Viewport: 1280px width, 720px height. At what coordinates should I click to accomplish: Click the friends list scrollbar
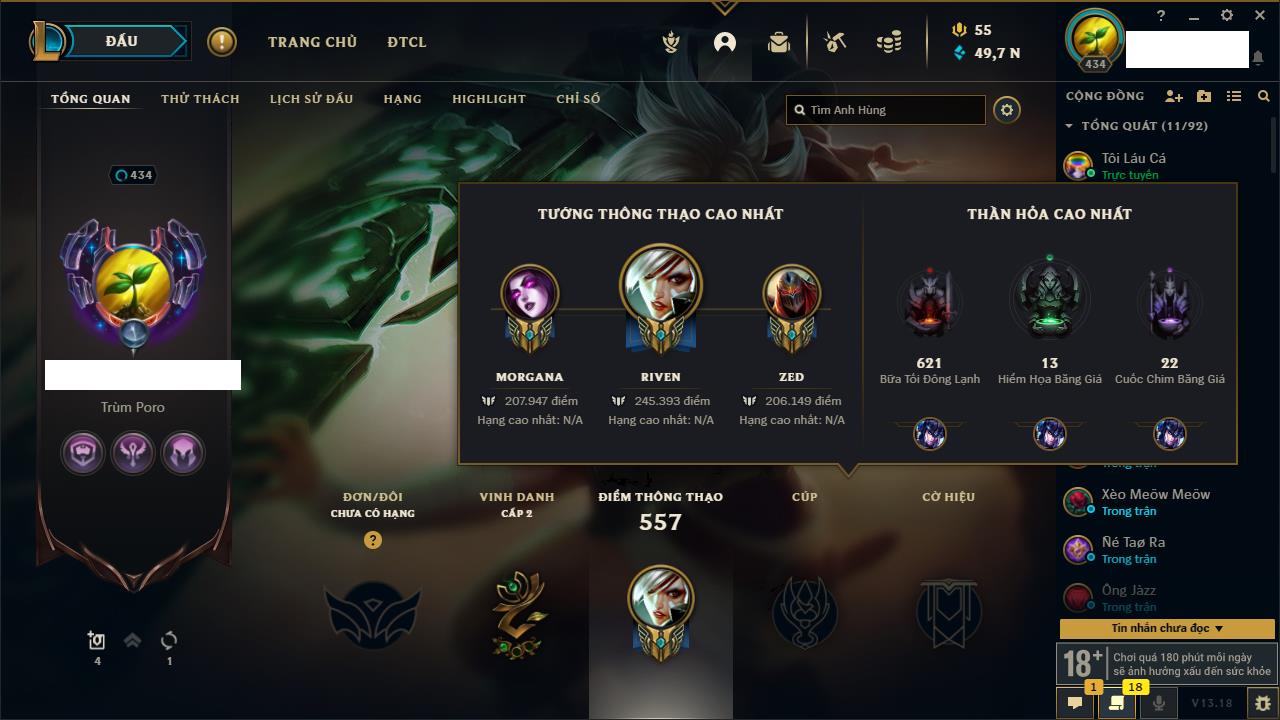(x=1275, y=145)
